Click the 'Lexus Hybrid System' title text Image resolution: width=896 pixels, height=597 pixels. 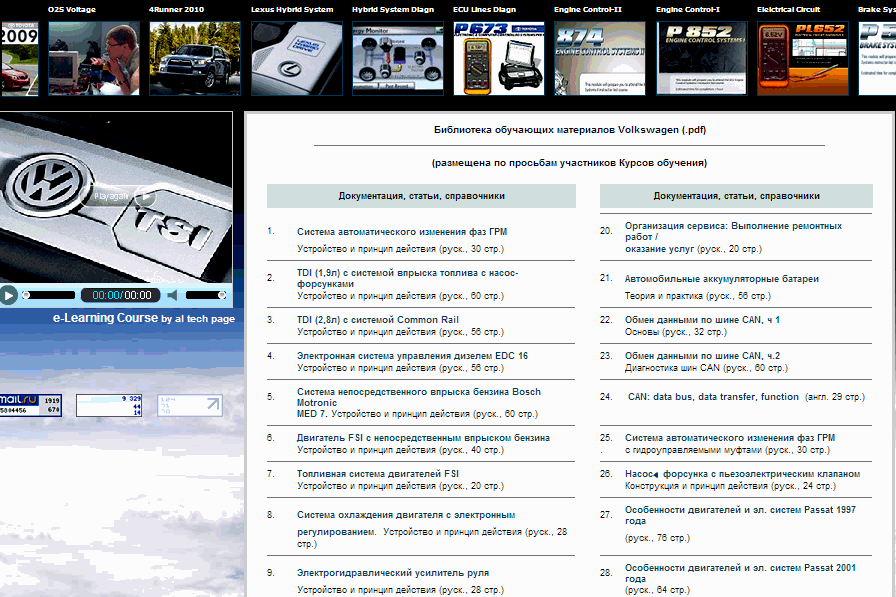point(292,9)
